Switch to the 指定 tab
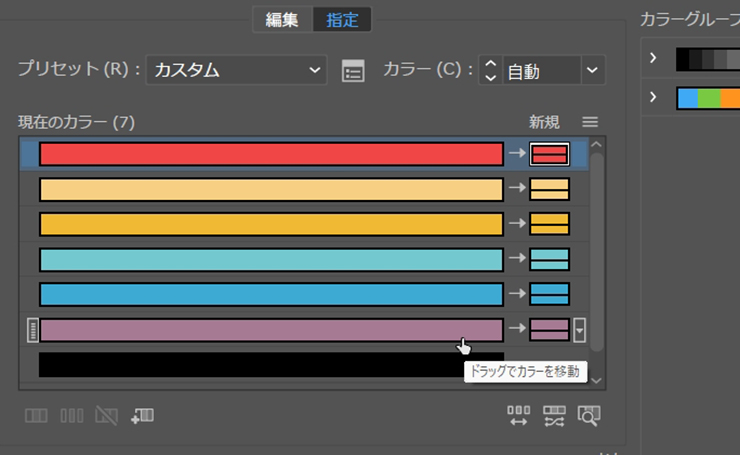This screenshot has height=455, width=740. (342, 19)
